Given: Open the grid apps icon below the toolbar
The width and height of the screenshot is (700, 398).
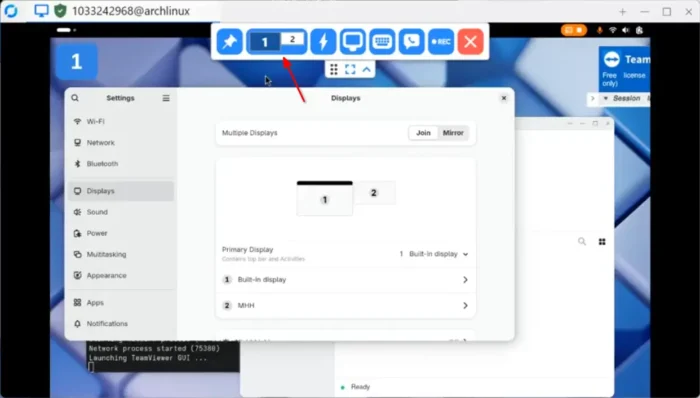Looking at the screenshot, I should click(x=334, y=69).
